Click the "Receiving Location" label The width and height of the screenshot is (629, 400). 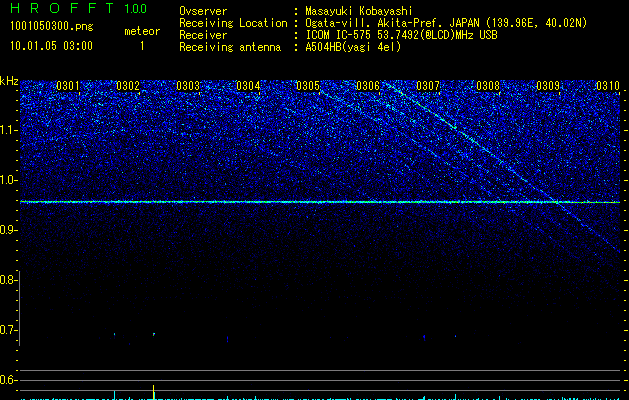click(233, 23)
